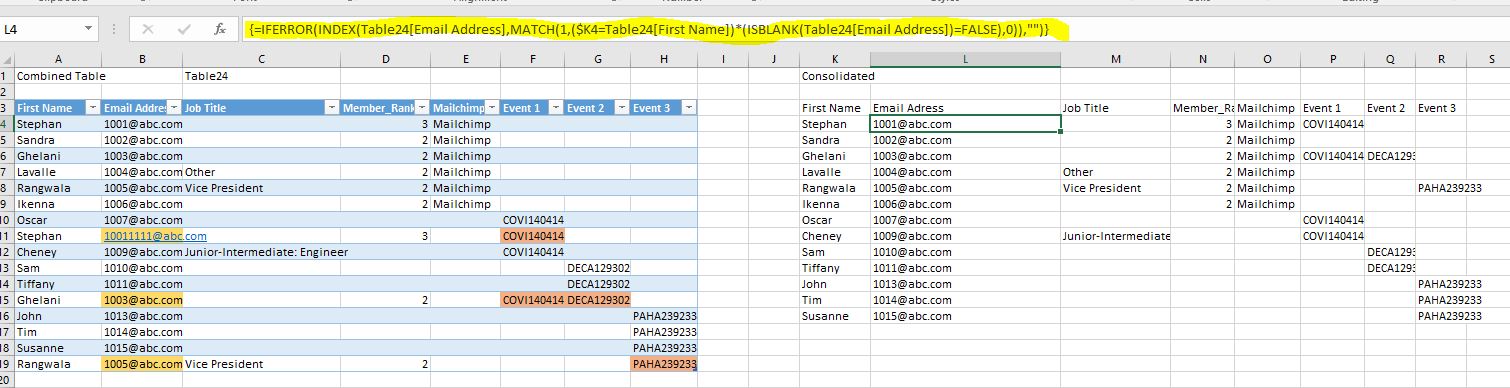Image resolution: width=1510 pixels, height=388 pixels.
Task: Click into the Name Box showing L4
Action: pyautogui.click(x=42, y=30)
